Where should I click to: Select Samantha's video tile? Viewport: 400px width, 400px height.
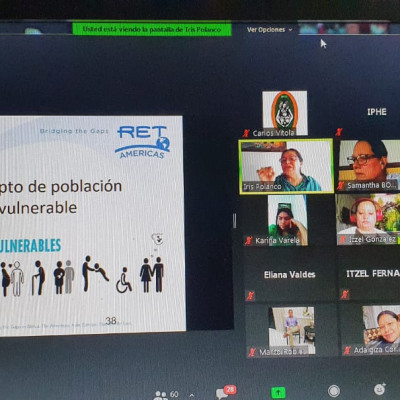pyautogui.click(x=369, y=165)
